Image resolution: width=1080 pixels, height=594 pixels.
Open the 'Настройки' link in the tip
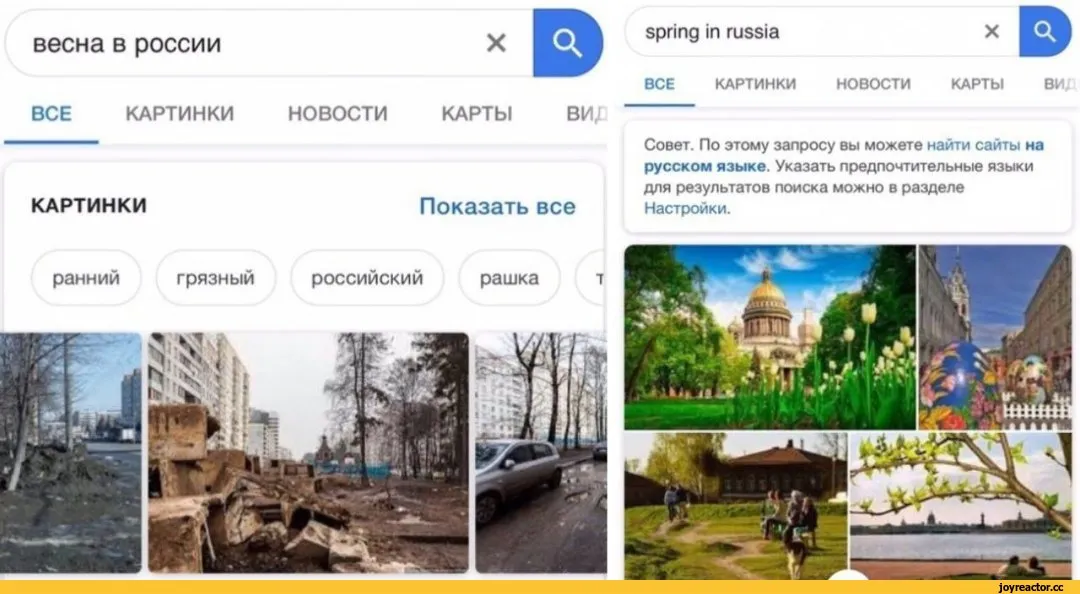(x=685, y=208)
